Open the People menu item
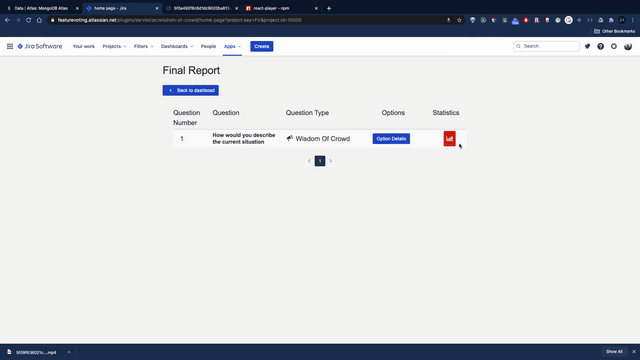This screenshot has height=360, width=640. [x=208, y=47]
